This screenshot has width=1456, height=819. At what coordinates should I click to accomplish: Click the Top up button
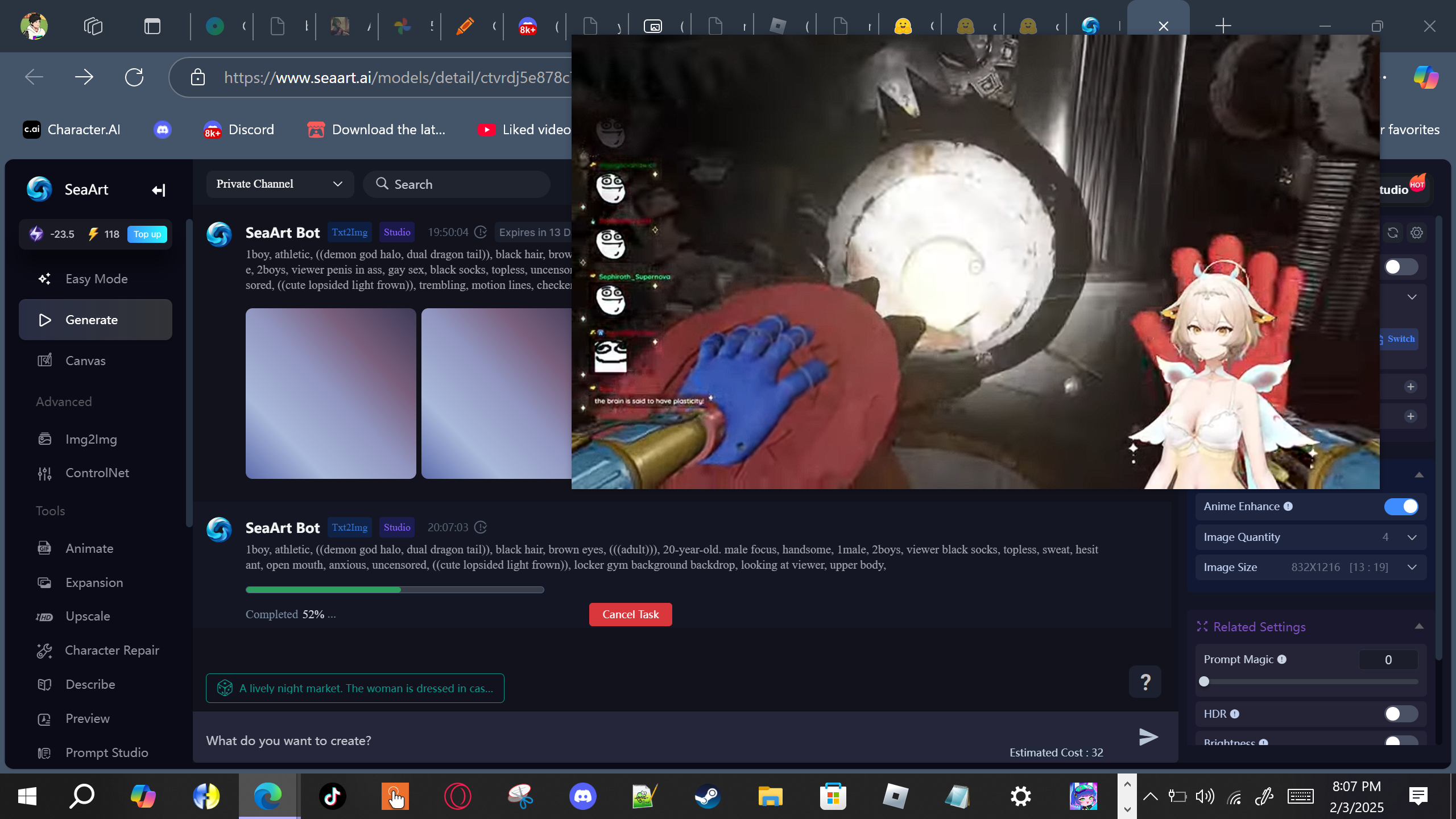(x=147, y=234)
